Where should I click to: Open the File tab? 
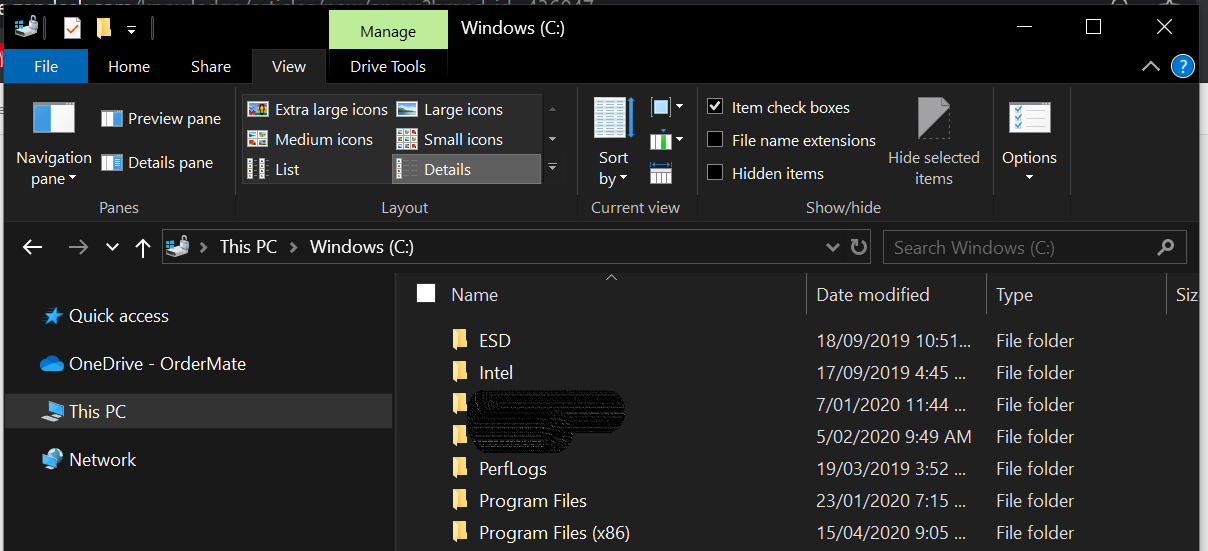click(x=46, y=67)
